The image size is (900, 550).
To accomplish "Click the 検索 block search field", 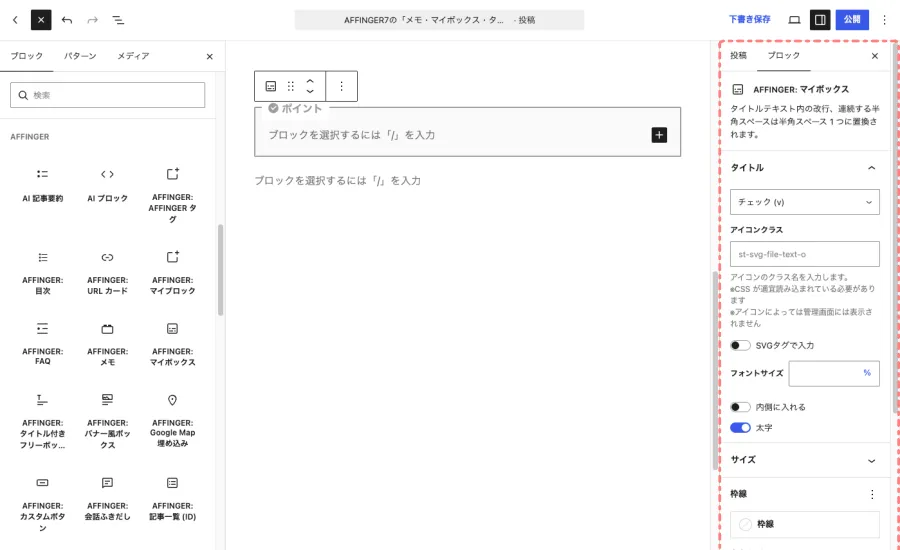I will click(107, 95).
